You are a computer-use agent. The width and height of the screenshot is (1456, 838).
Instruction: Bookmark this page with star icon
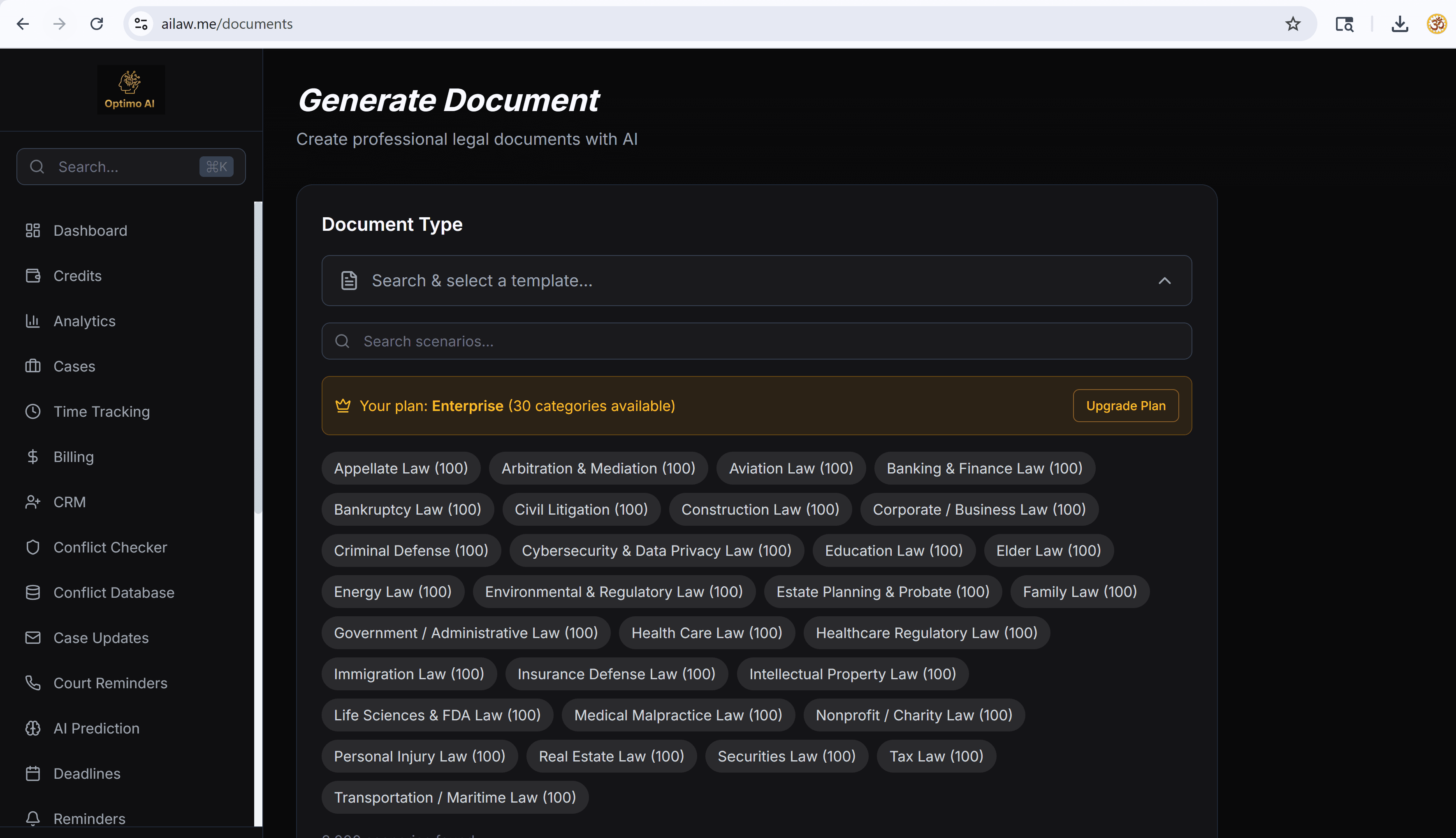click(1293, 23)
